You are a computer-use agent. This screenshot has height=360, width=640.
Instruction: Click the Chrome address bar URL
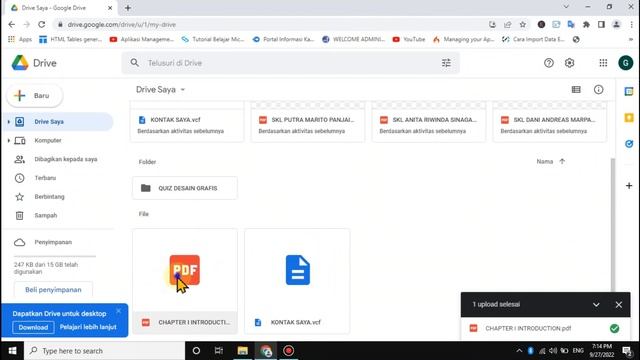click(x=122, y=24)
